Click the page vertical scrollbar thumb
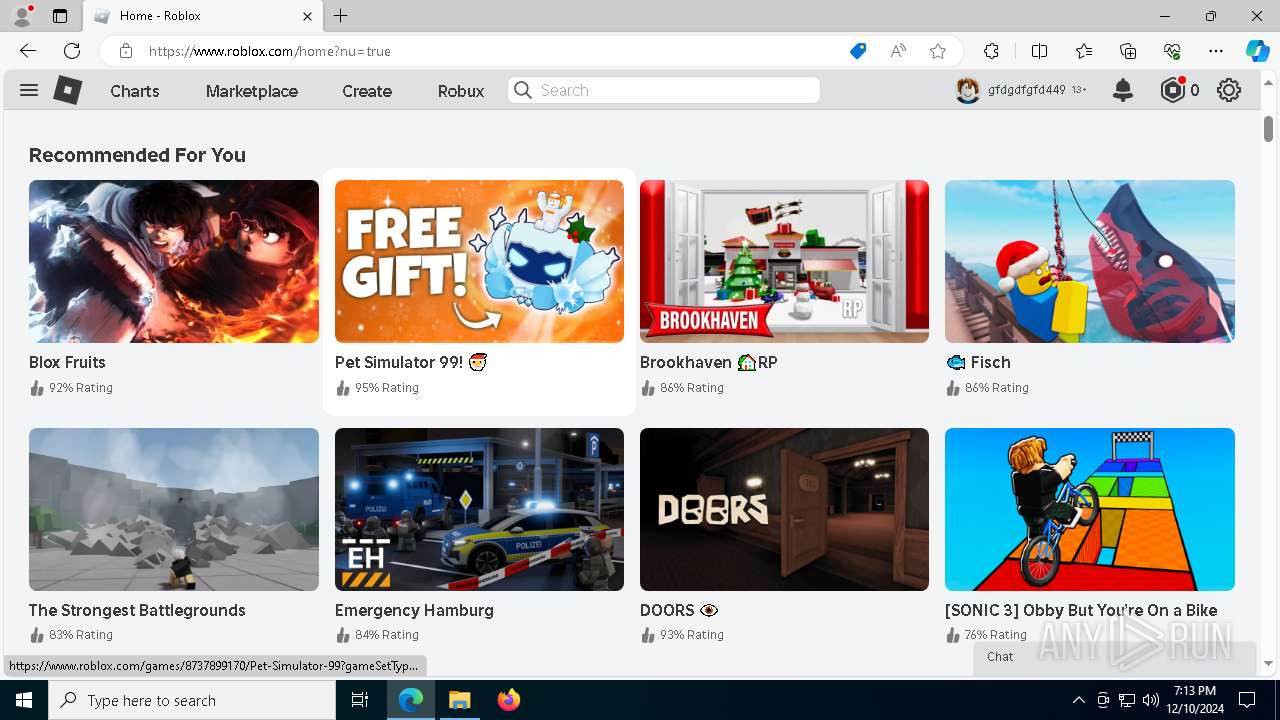 1268,129
